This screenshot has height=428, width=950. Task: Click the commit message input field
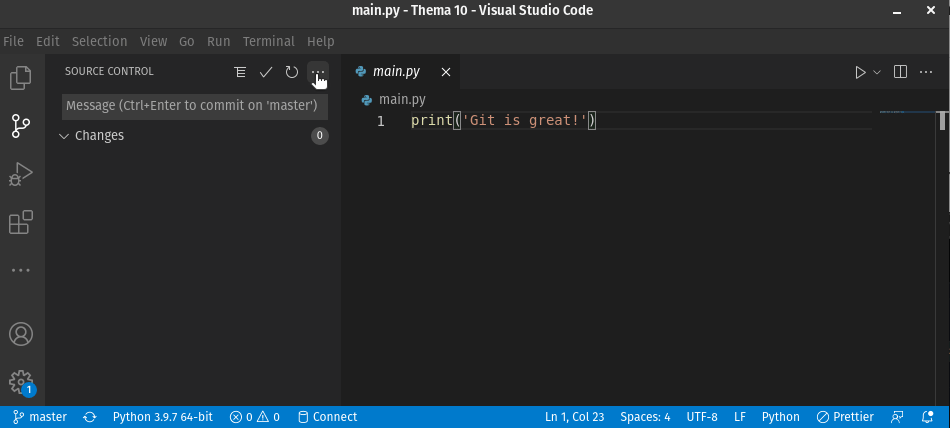(194, 106)
